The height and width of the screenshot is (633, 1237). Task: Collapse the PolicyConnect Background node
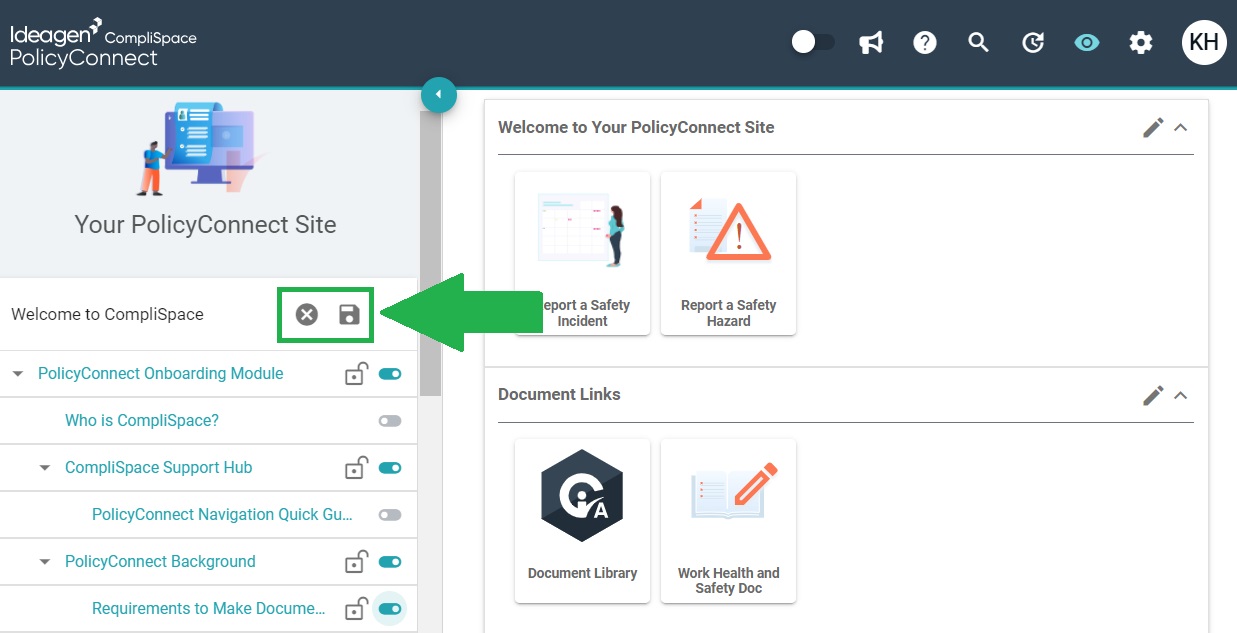coord(45,562)
